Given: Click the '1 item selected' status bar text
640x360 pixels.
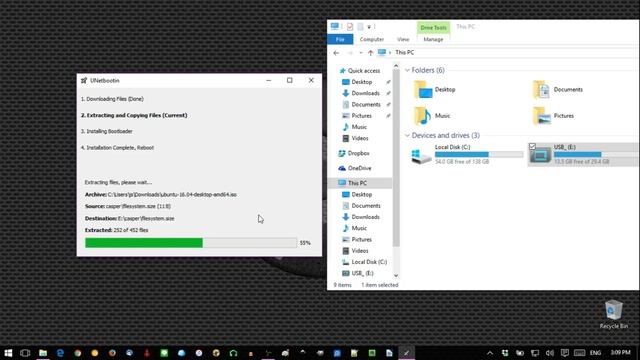Looking at the screenshot, I should (x=380, y=285).
